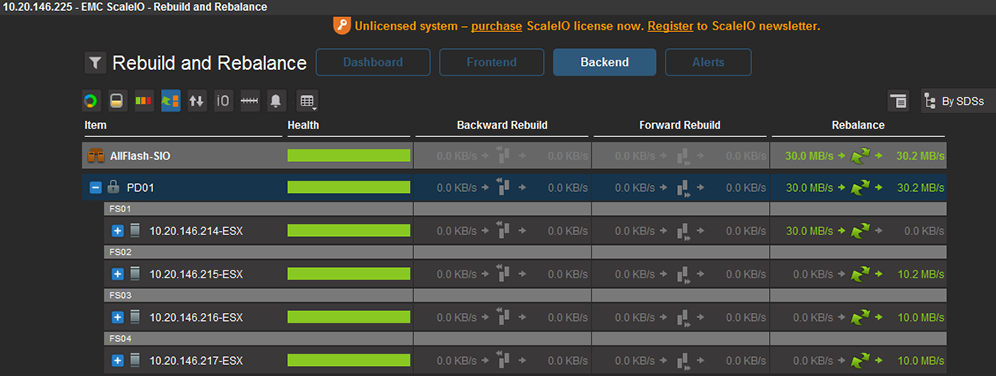Toggle the Rebuild and Rebalance view icon
The image size is (996, 376).
click(171, 100)
